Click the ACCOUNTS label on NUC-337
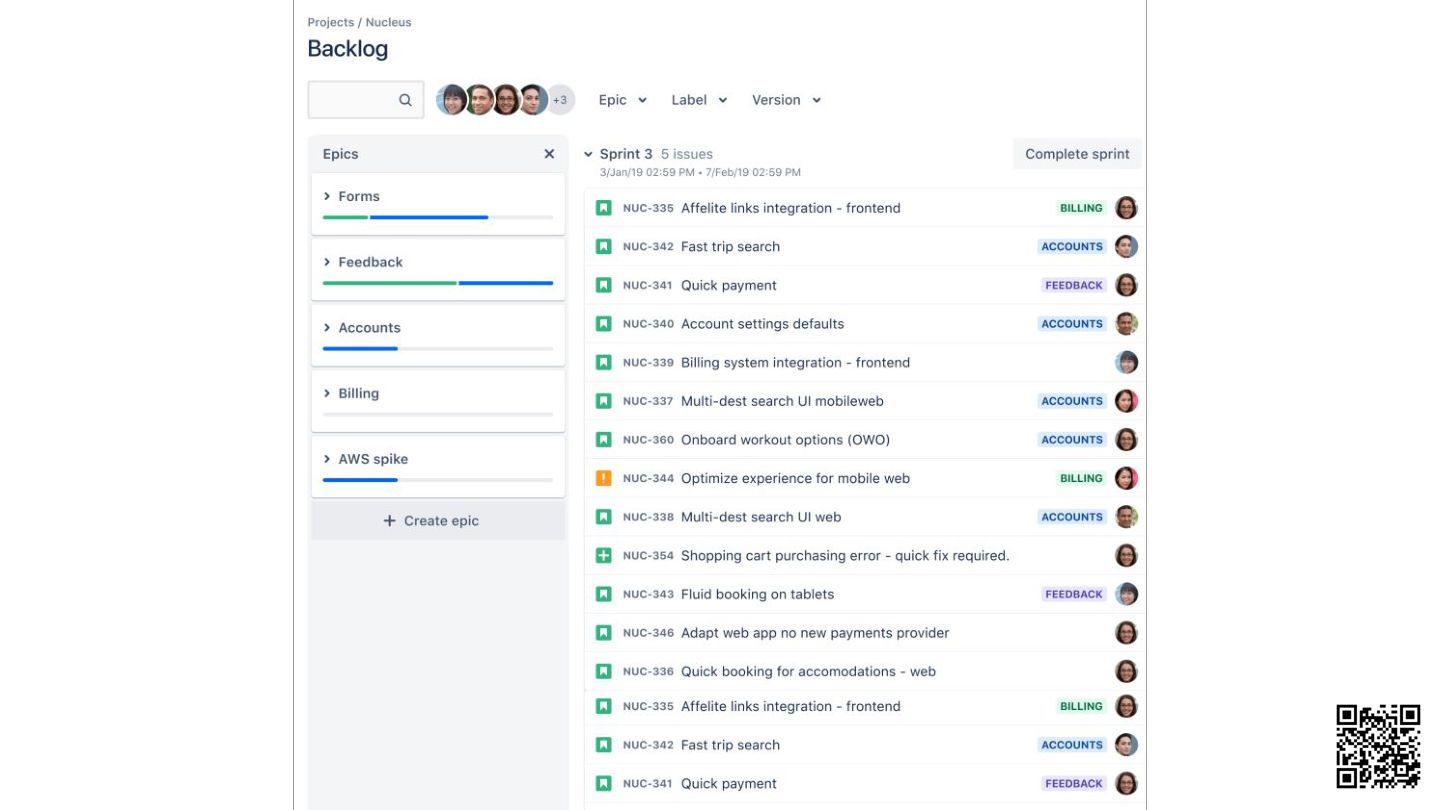This screenshot has height=810, width=1440. [x=1072, y=401]
